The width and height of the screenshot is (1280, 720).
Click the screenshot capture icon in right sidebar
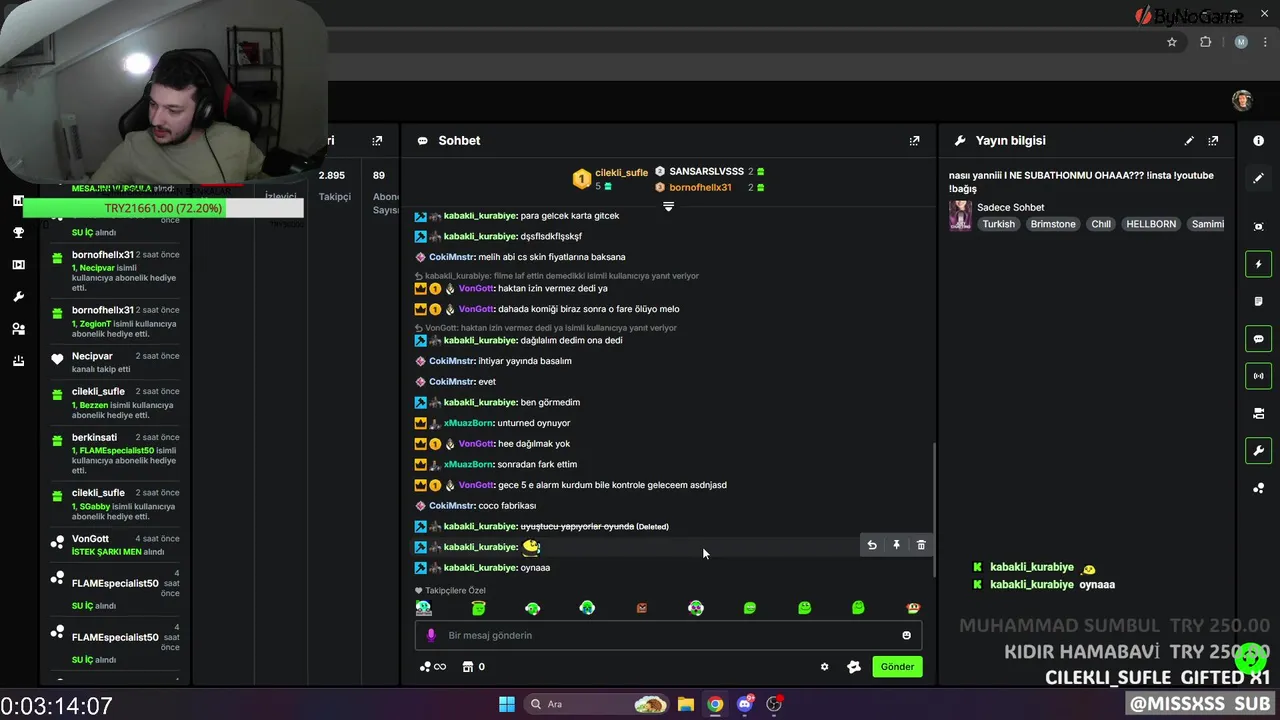click(x=1258, y=227)
